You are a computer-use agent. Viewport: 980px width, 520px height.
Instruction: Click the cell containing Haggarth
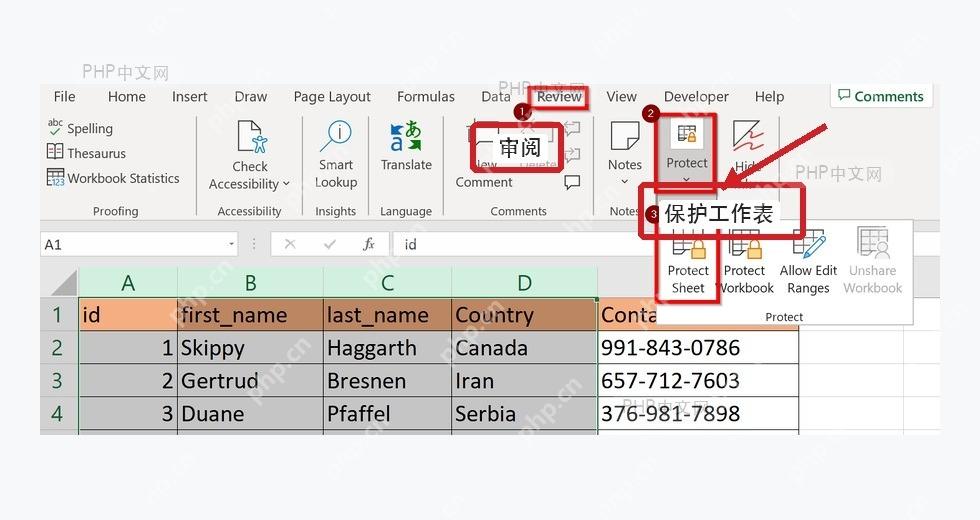coord(388,348)
